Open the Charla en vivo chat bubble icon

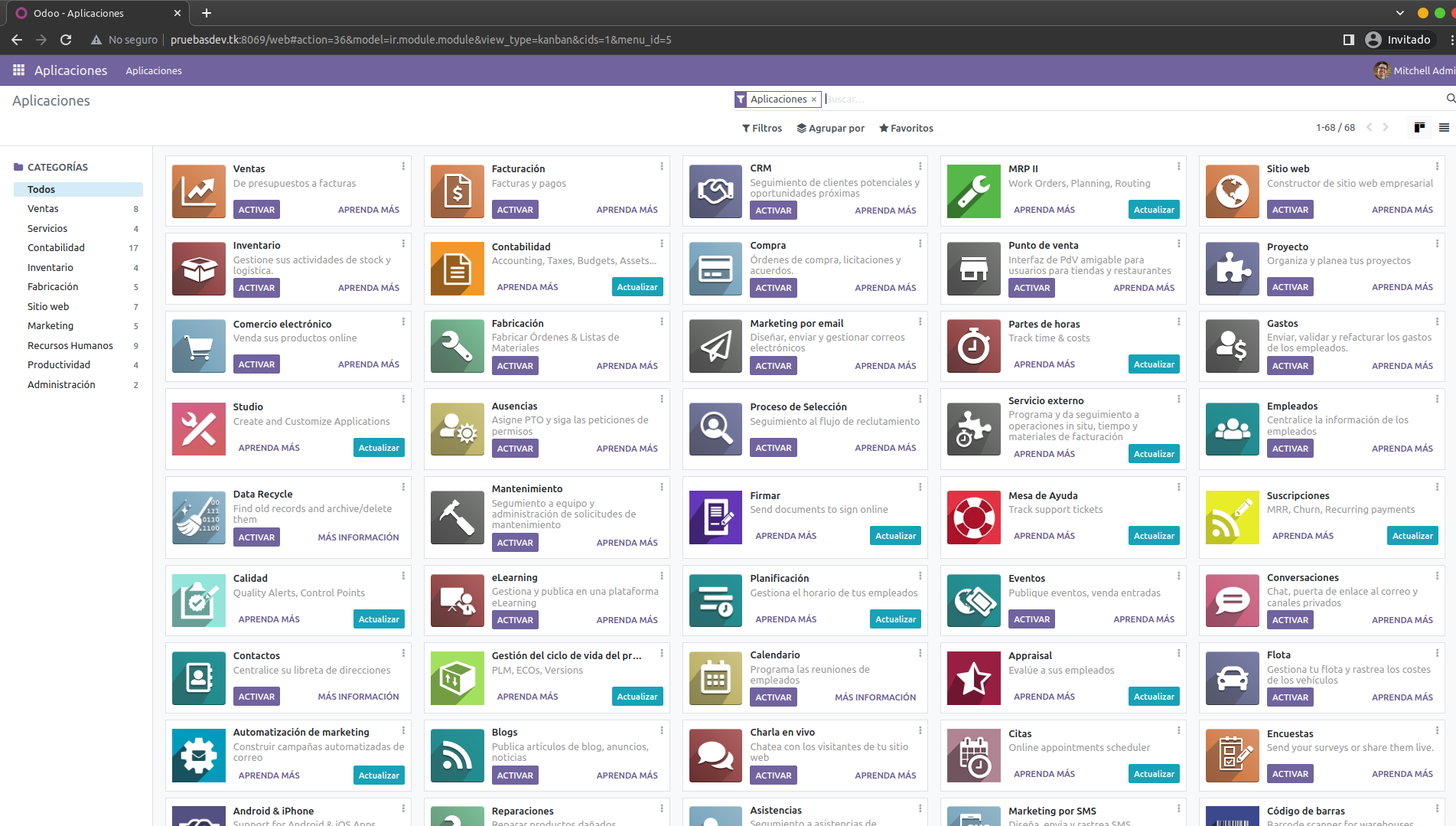coord(715,756)
